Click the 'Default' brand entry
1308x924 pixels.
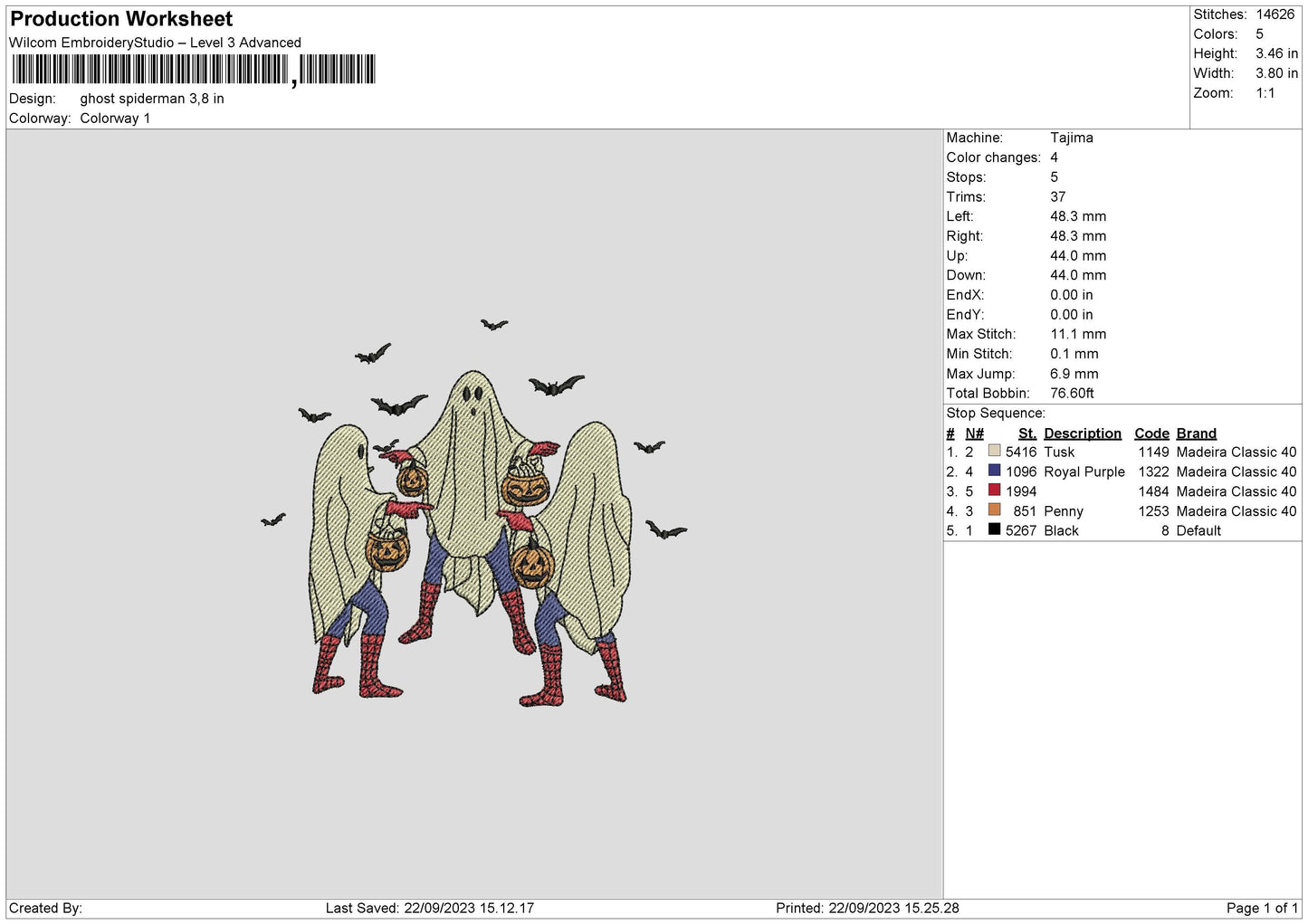[1198, 531]
